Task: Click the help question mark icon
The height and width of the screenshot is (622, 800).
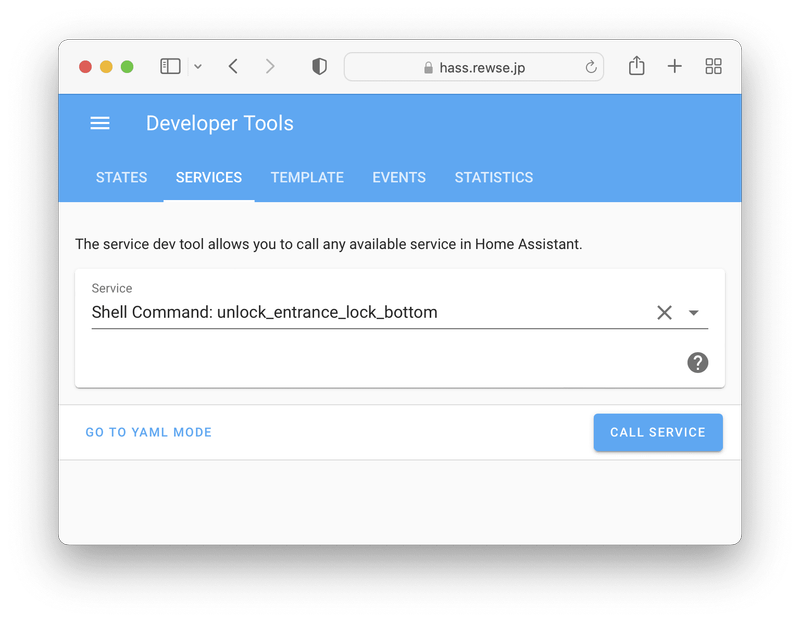Action: [x=698, y=362]
